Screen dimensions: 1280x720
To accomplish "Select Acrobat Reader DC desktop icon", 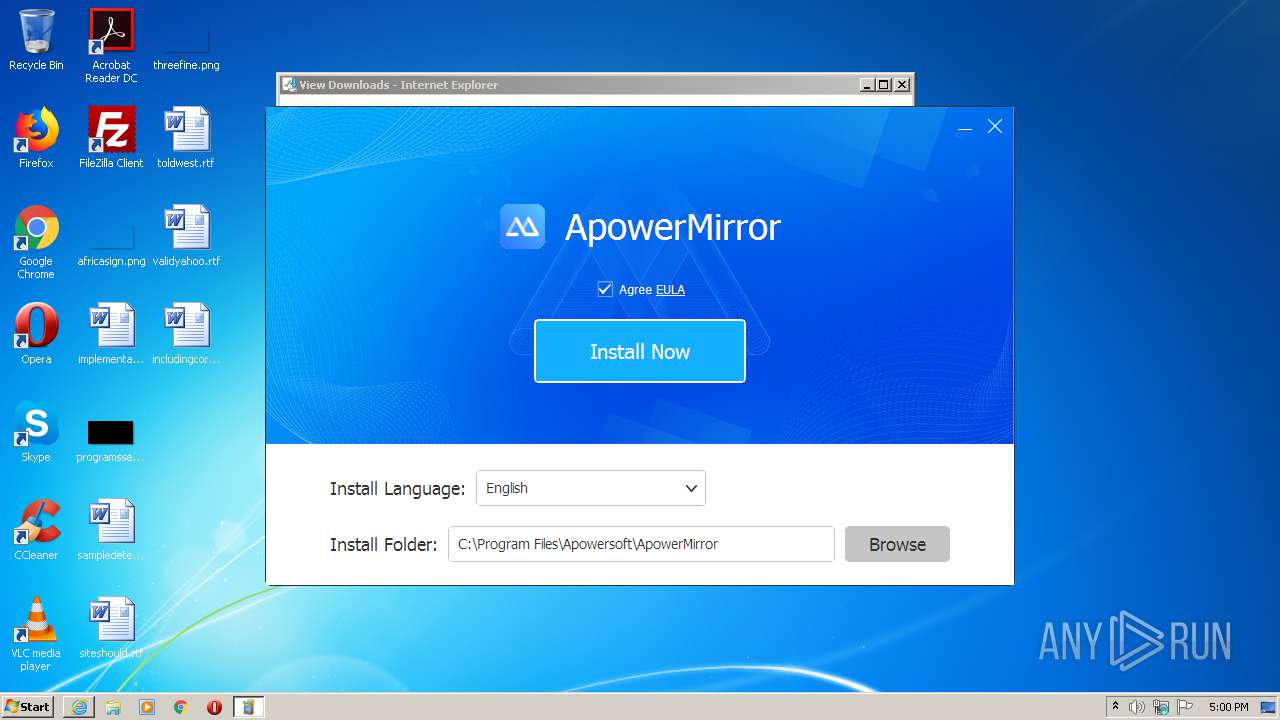I will point(111,46).
